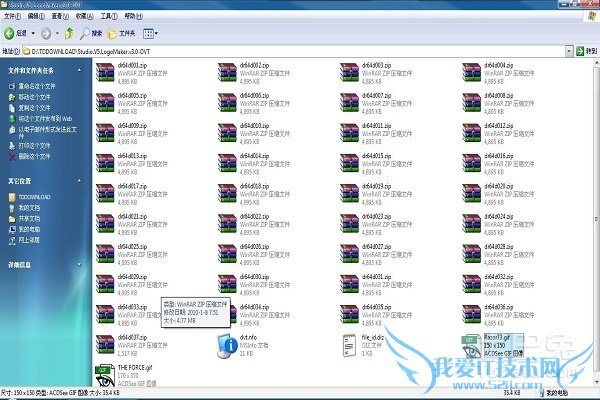Select dr64d003.zip archive icon

click(x=349, y=73)
